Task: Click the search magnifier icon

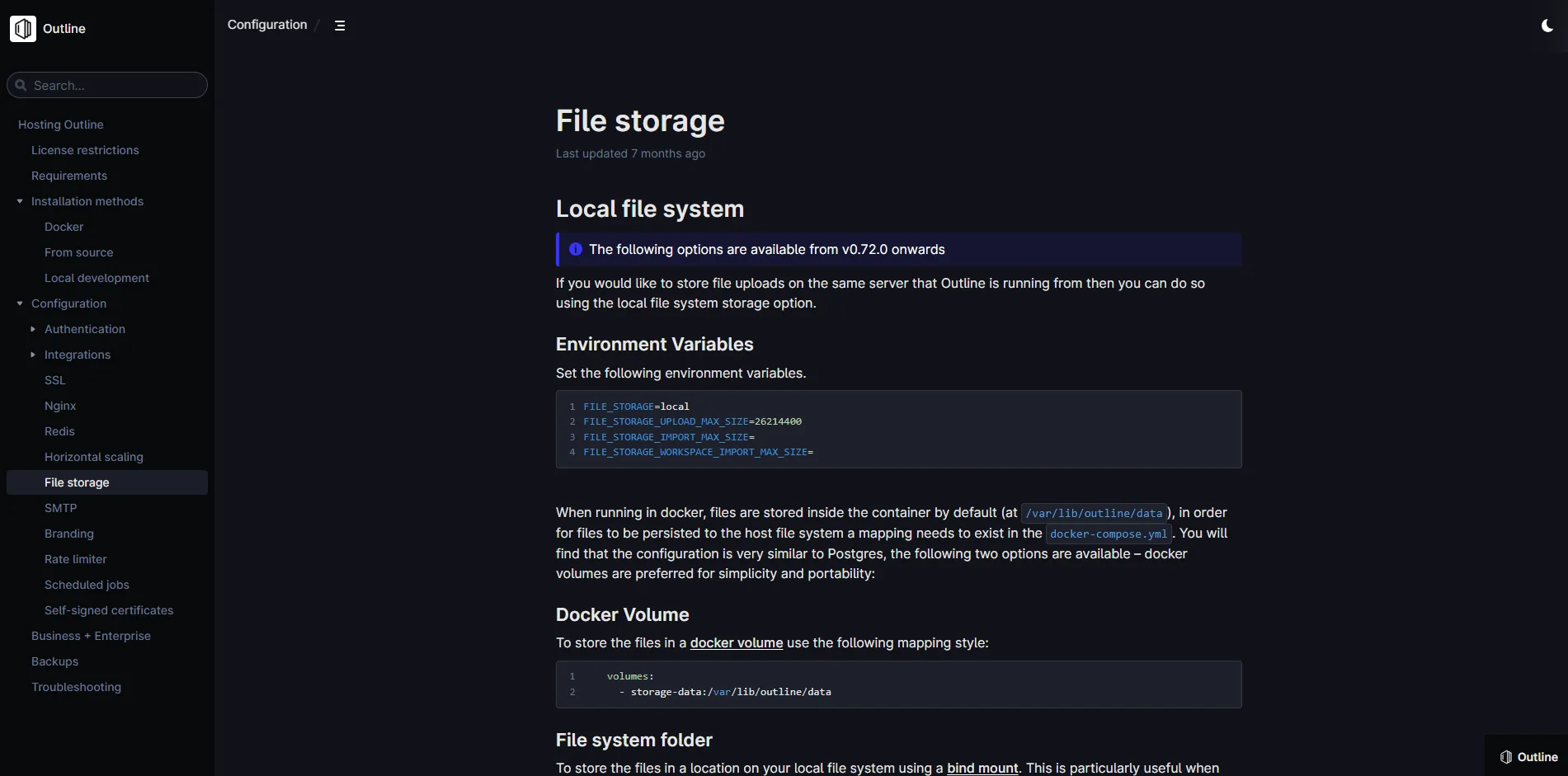Action: click(x=21, y=85)
